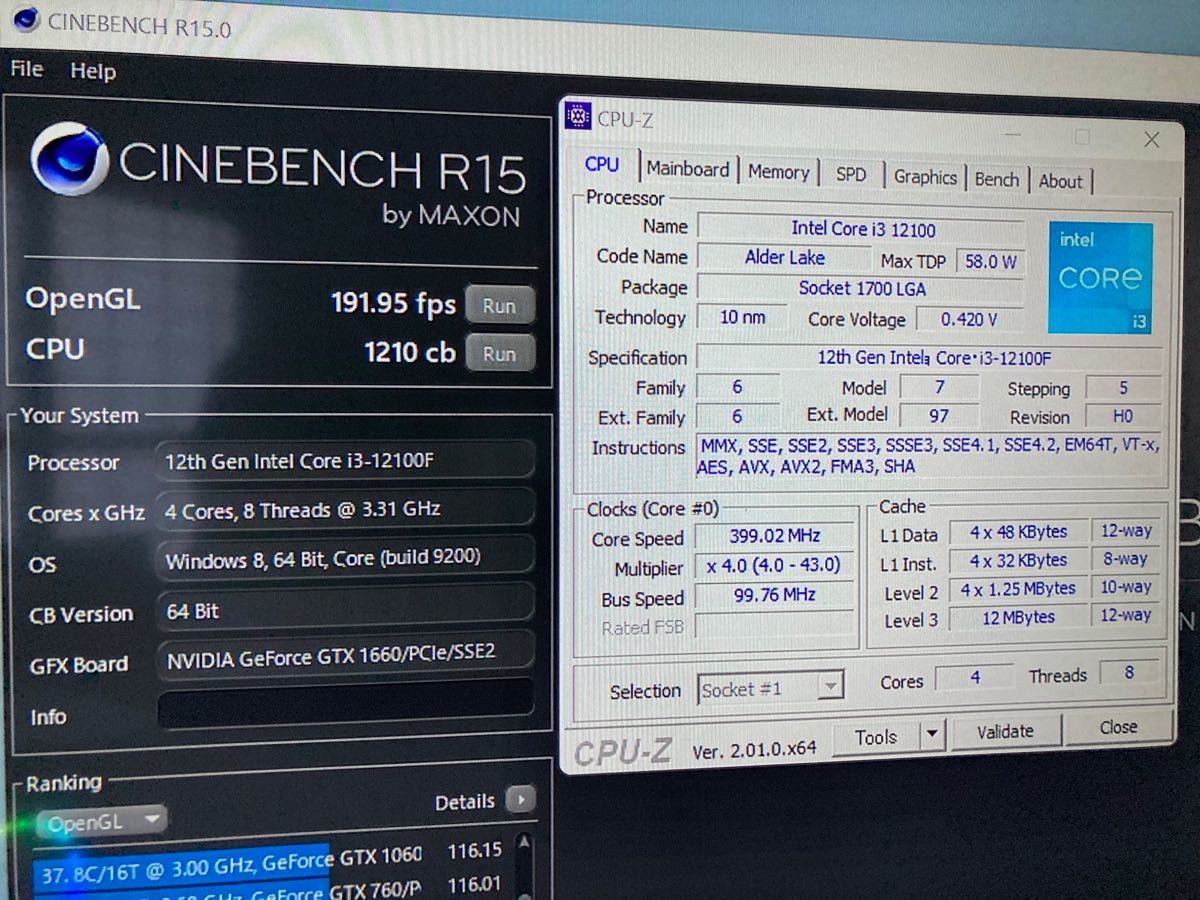Switch to the Mainboard tab in CPU-Z

click(688, 169)
